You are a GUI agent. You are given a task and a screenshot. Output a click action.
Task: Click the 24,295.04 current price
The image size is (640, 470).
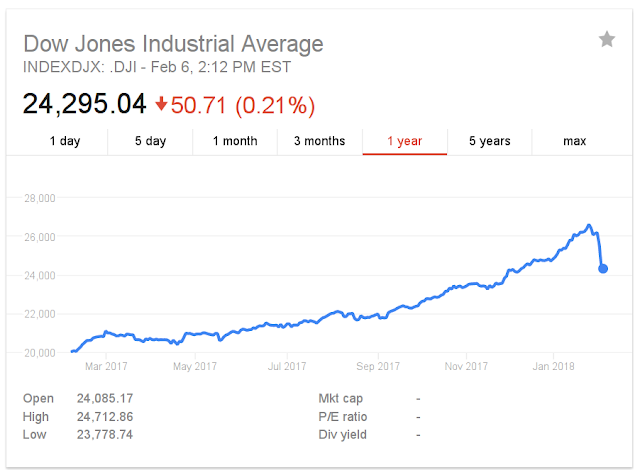(x=84, y=104)
